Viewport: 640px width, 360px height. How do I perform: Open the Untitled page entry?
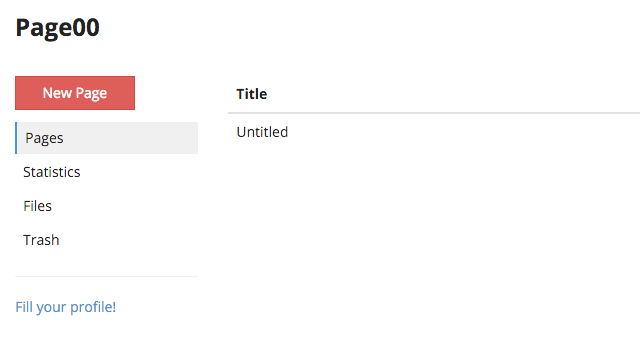point(262,132)
